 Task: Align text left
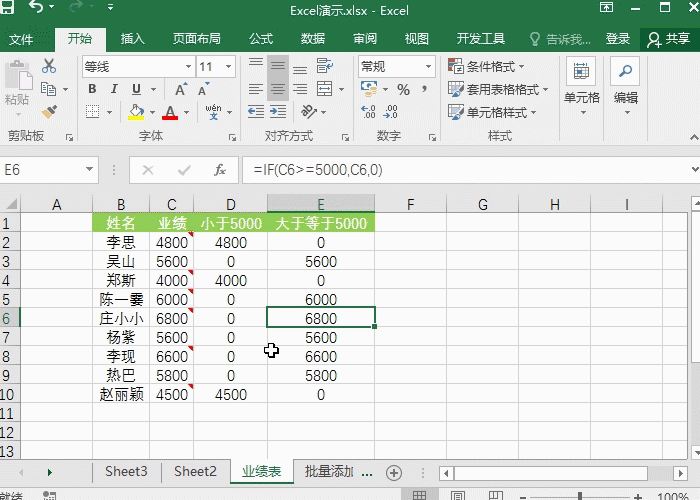pyautogui.click(x=256, y=89)
